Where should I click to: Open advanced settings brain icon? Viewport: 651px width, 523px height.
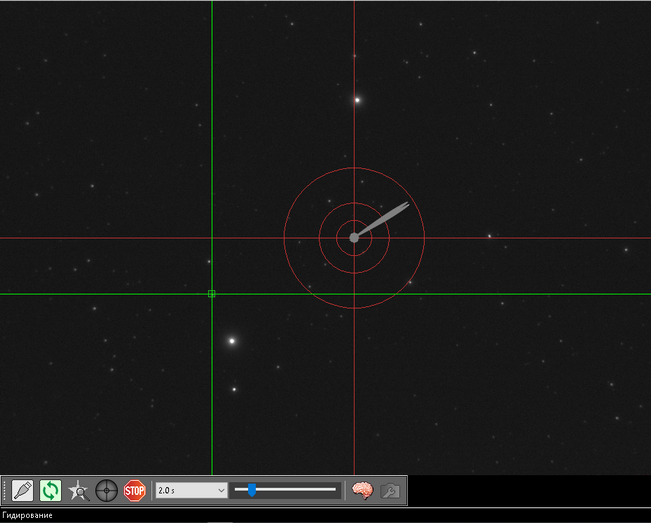click(x=362, y=491)
